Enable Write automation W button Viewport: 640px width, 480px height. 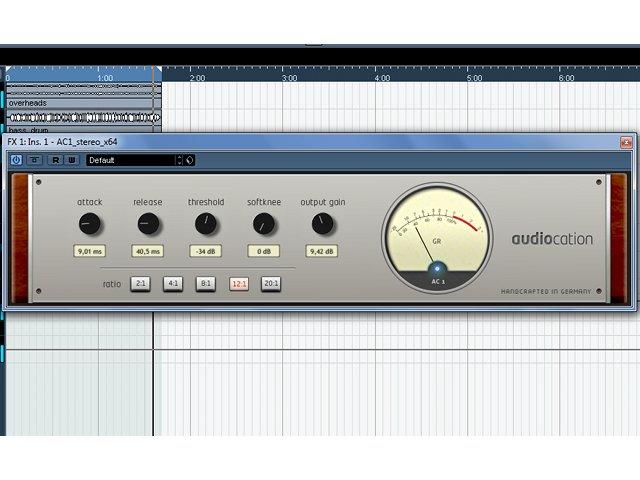coord(72,160)
